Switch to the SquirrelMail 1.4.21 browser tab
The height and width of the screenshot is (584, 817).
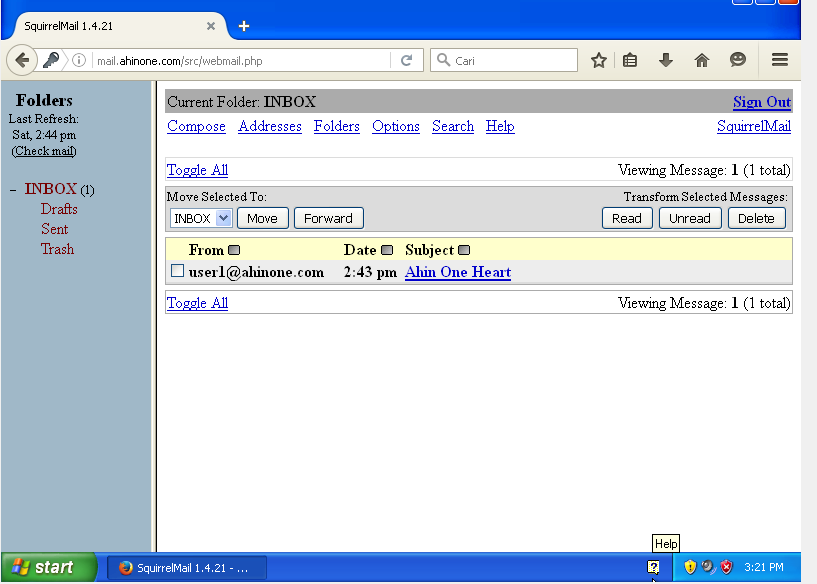pyautogui.click(x=110, y=27)
